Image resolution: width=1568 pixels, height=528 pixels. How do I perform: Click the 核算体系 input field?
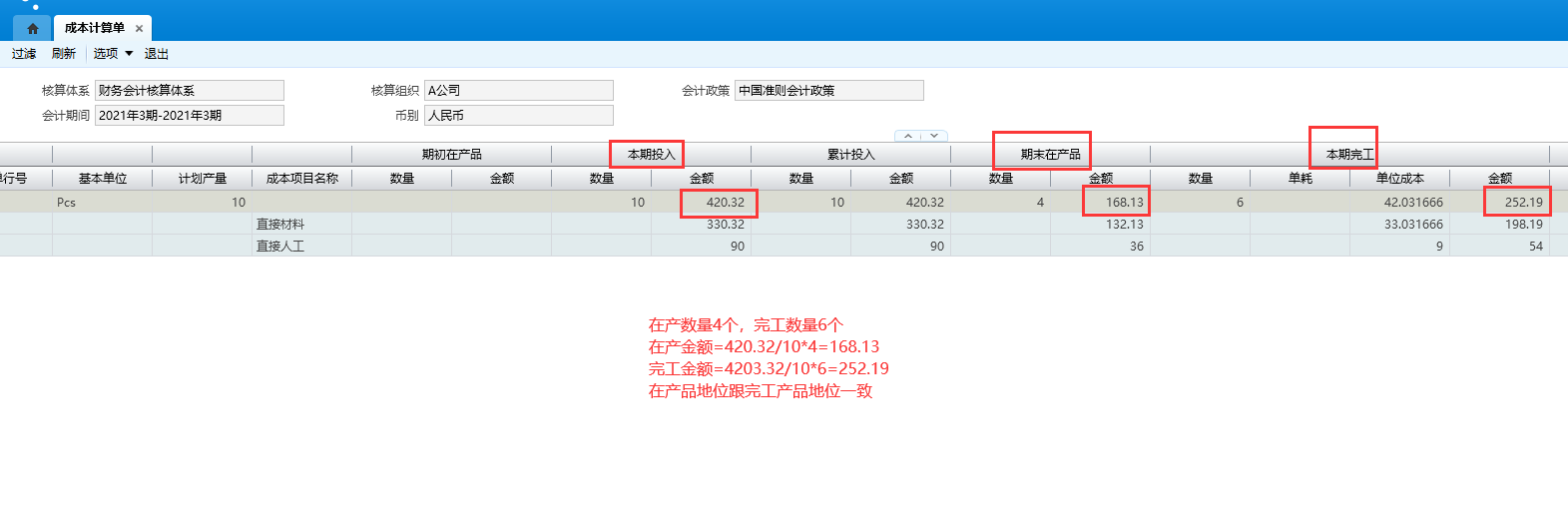click(189, 91)
